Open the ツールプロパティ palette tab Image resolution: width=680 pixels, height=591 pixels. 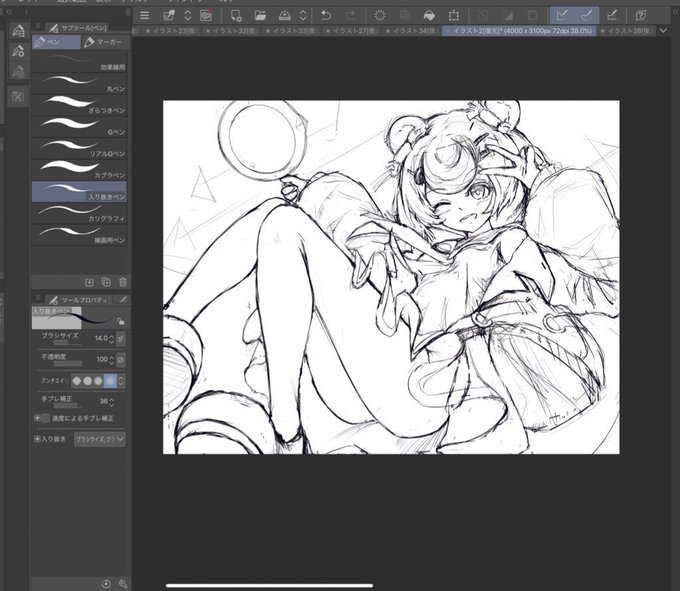click(80, 300)
